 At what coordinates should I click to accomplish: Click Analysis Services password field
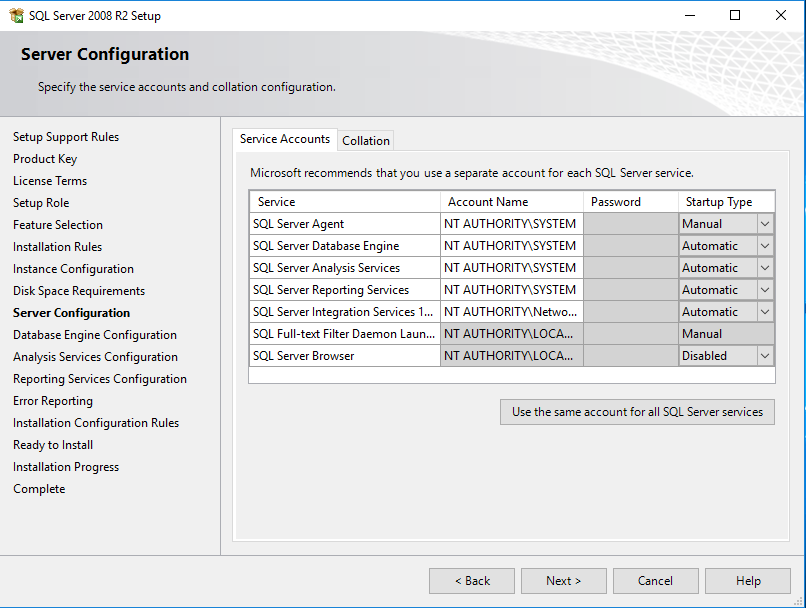tap(631, 268)
